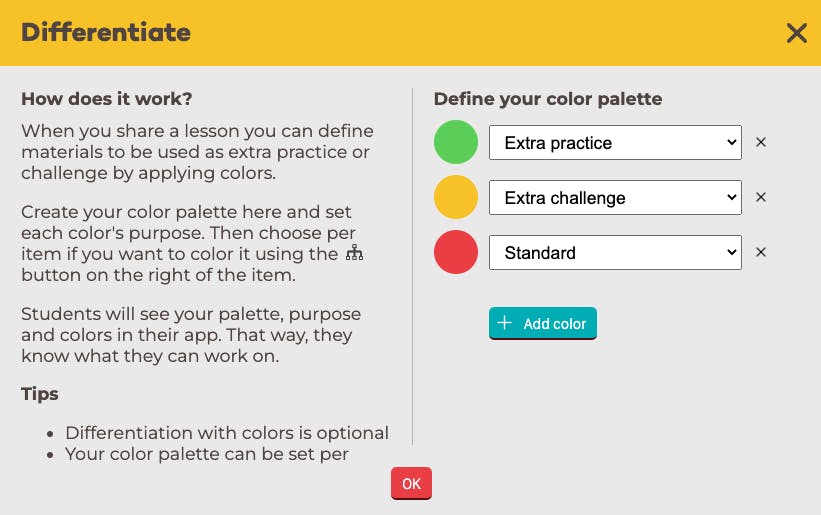Click the plus icon on Add color

click(505, 323)
